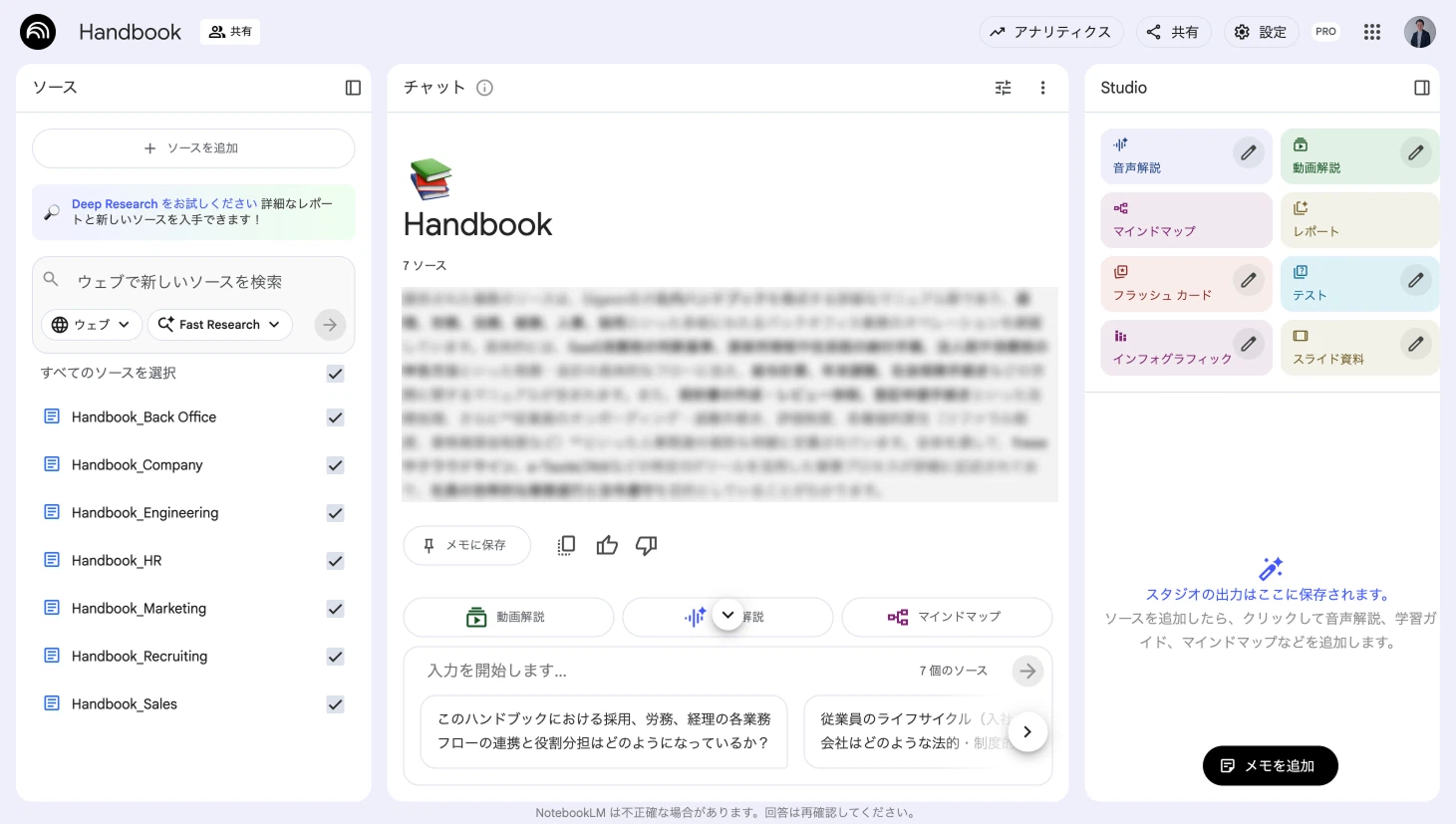Send the chat message arrow button
The image size is (1456, 824).
click(x=1027, y=671)
